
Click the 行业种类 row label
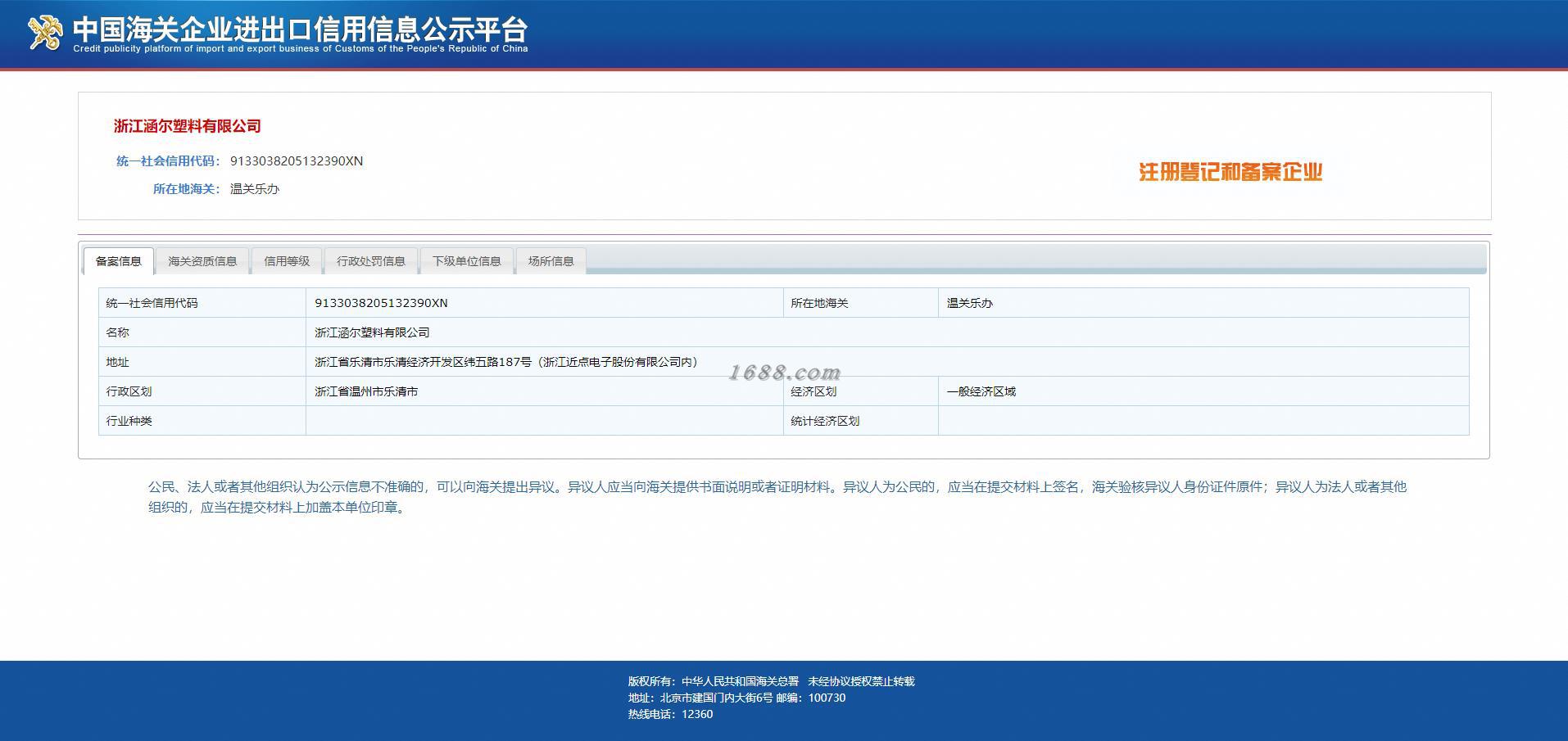(202, 421)
